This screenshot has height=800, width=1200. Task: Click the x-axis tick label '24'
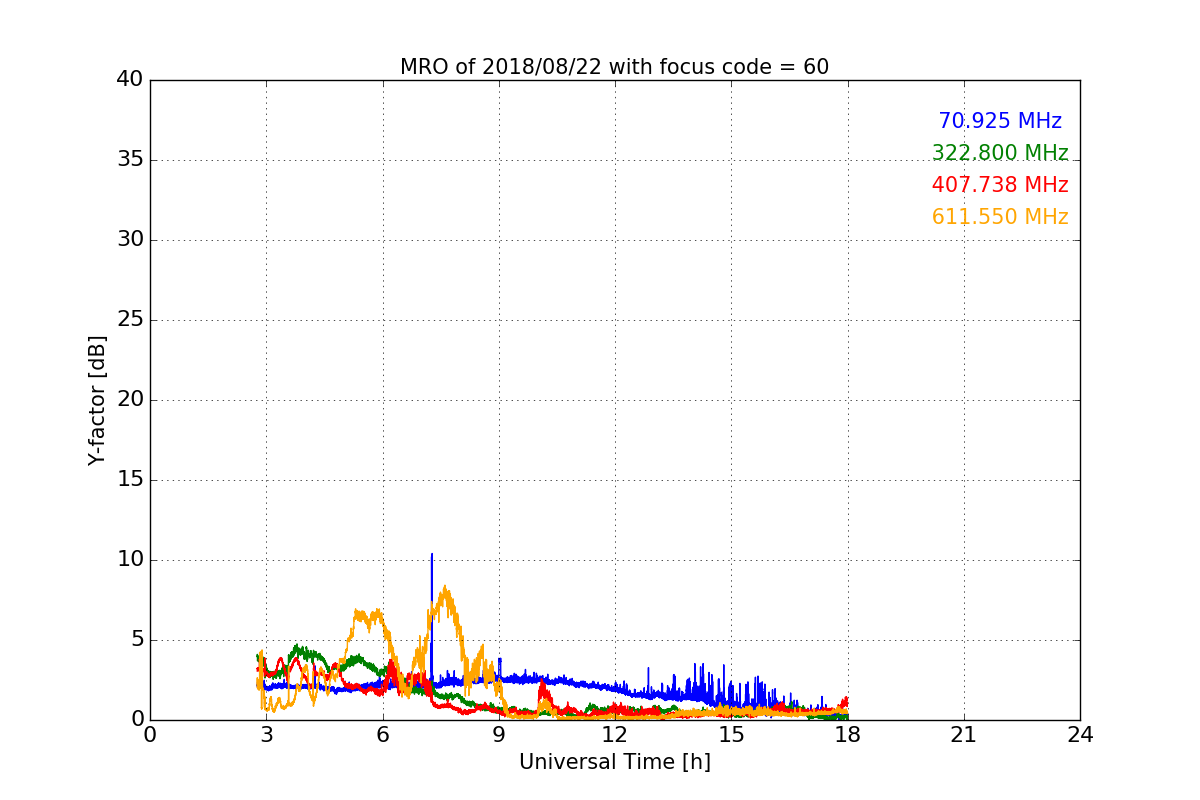tap(1080, 735)
